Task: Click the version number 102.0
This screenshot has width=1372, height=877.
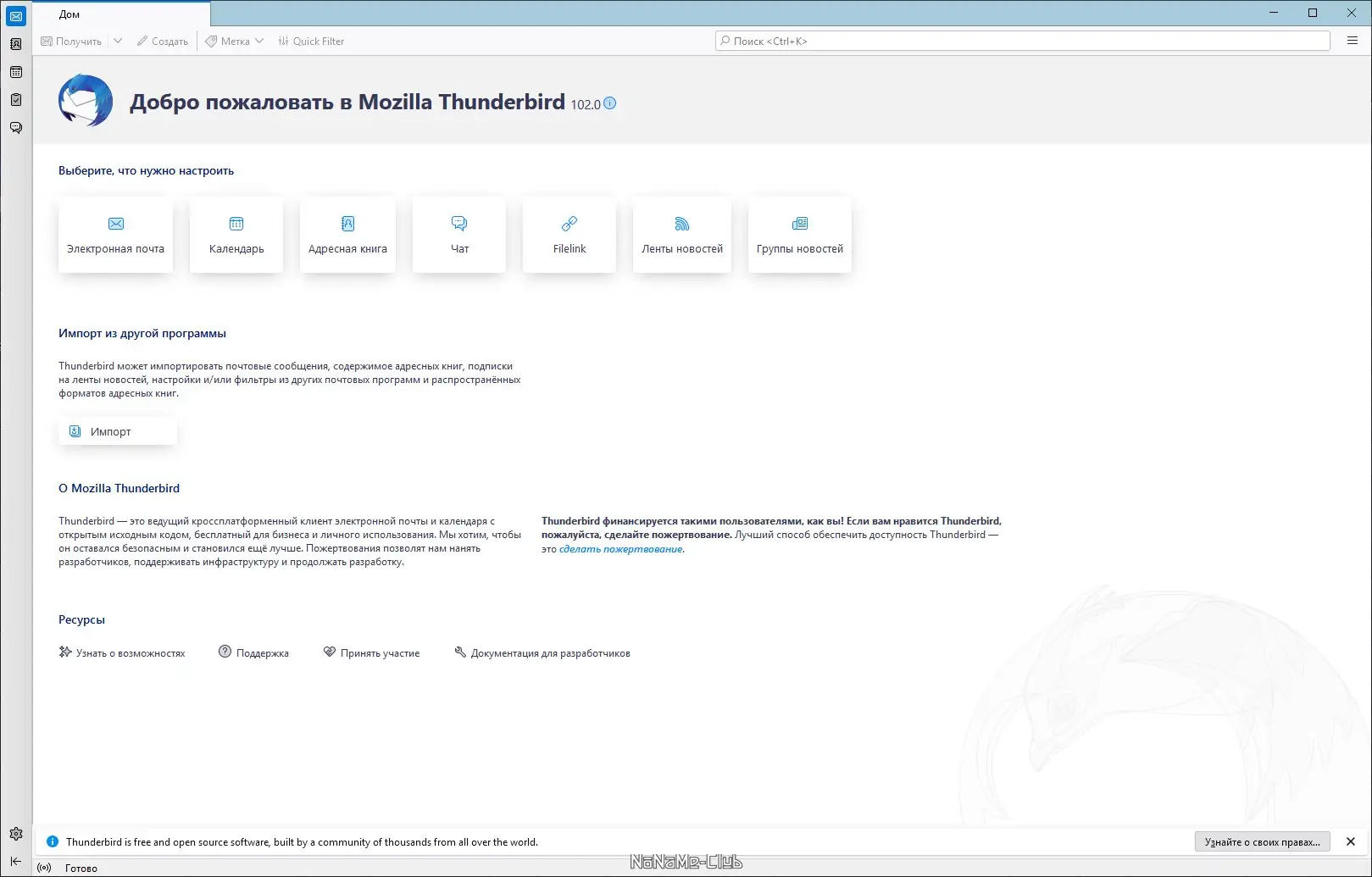Action: (x=586, y=104)
